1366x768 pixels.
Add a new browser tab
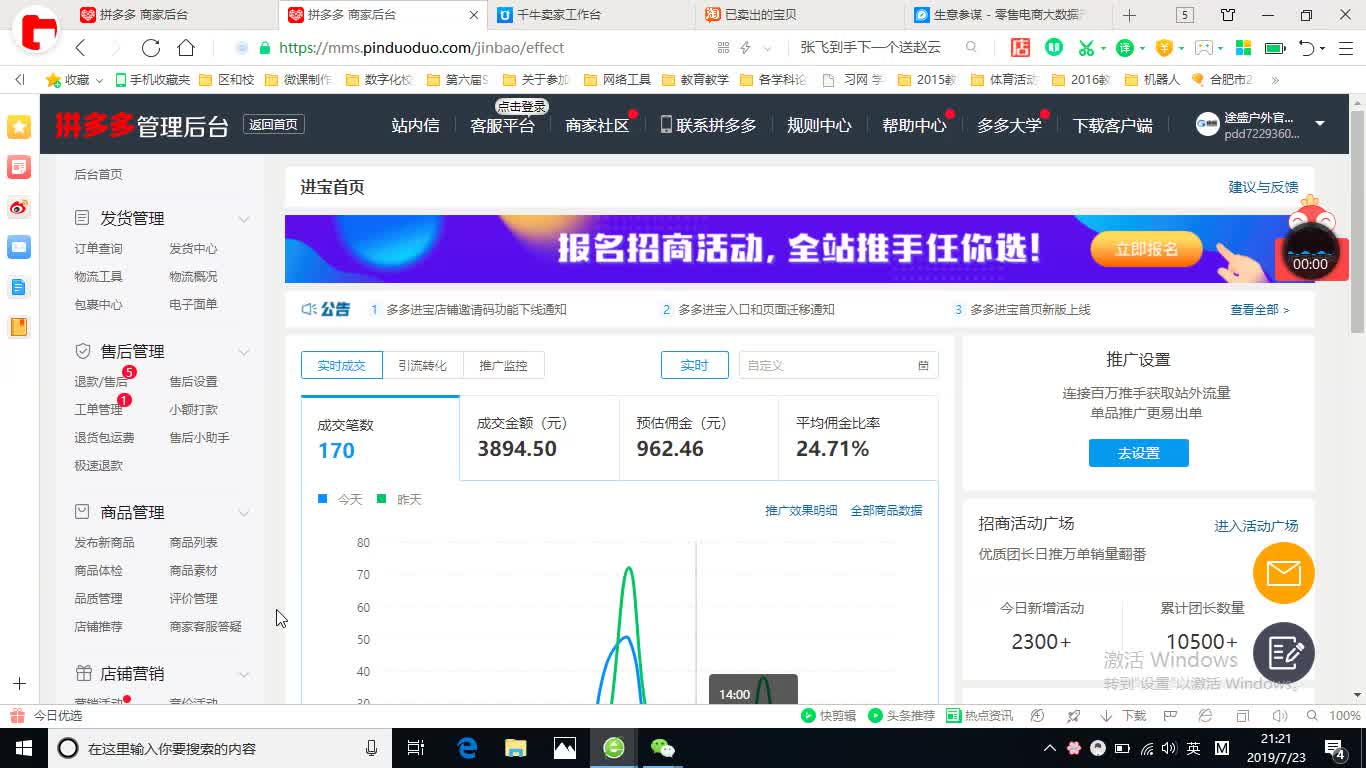tap(1129, 15)
